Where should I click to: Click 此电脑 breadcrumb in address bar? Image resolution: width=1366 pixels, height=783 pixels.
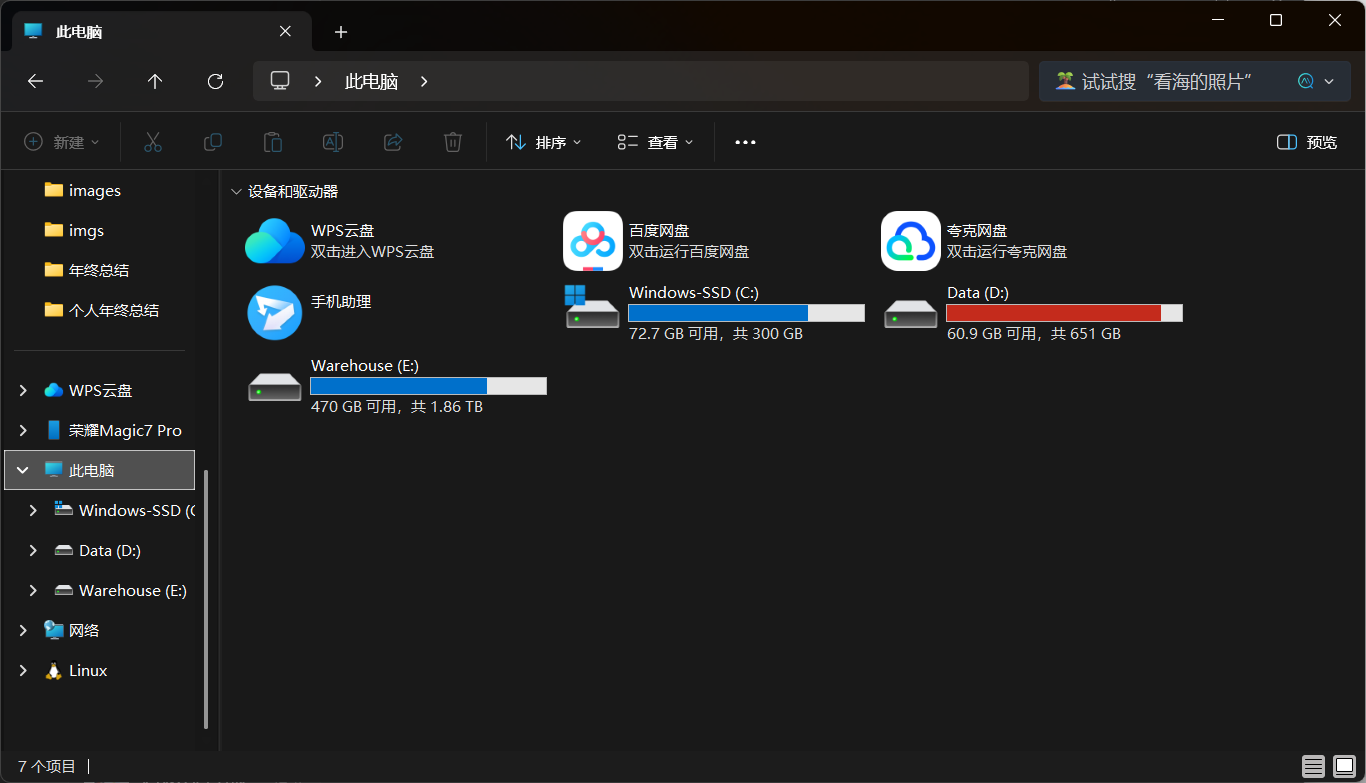tap(371, 82)
